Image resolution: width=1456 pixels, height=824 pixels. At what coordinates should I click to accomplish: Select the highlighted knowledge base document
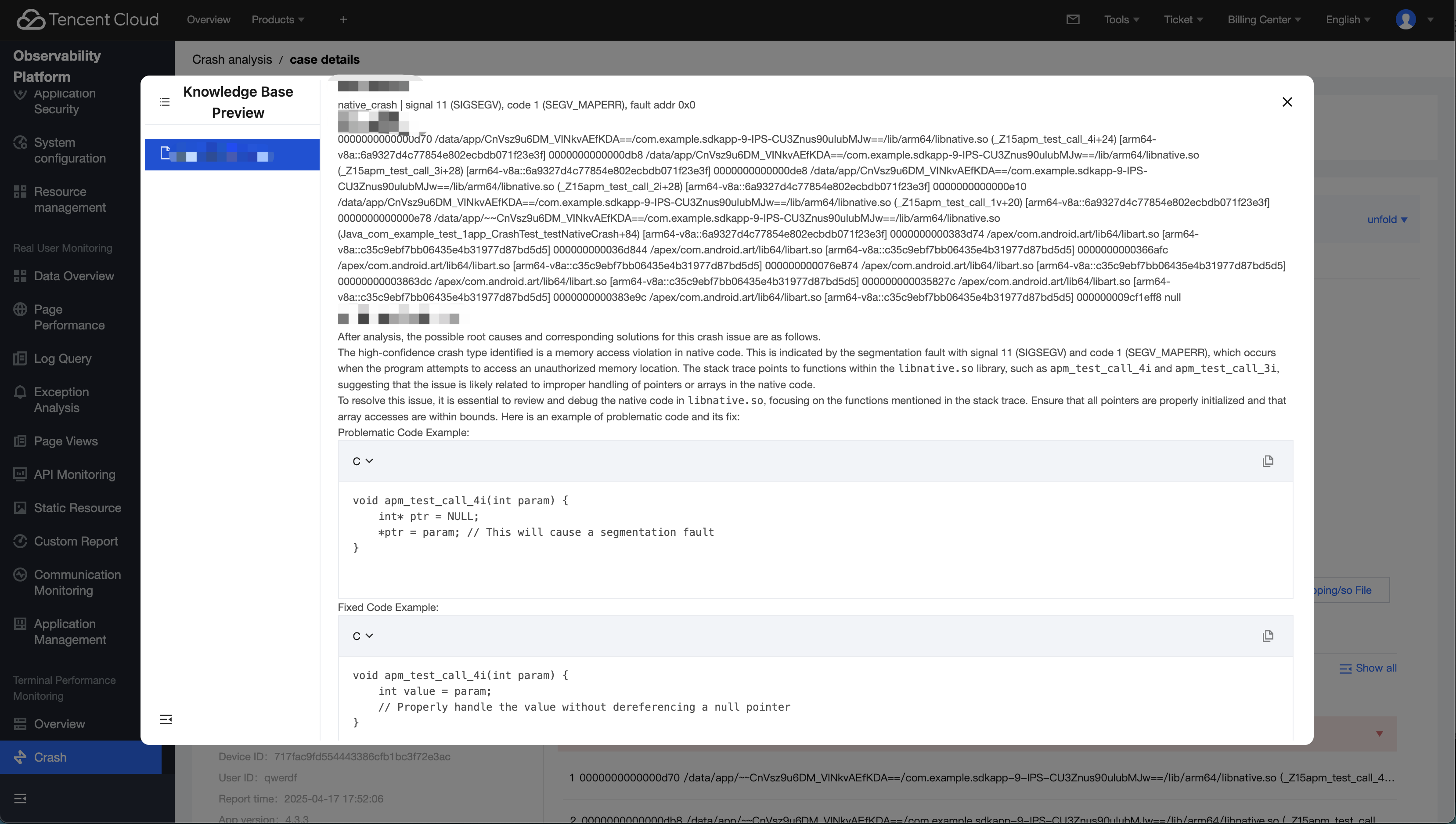pyautogui.click(x=232, y=155)
